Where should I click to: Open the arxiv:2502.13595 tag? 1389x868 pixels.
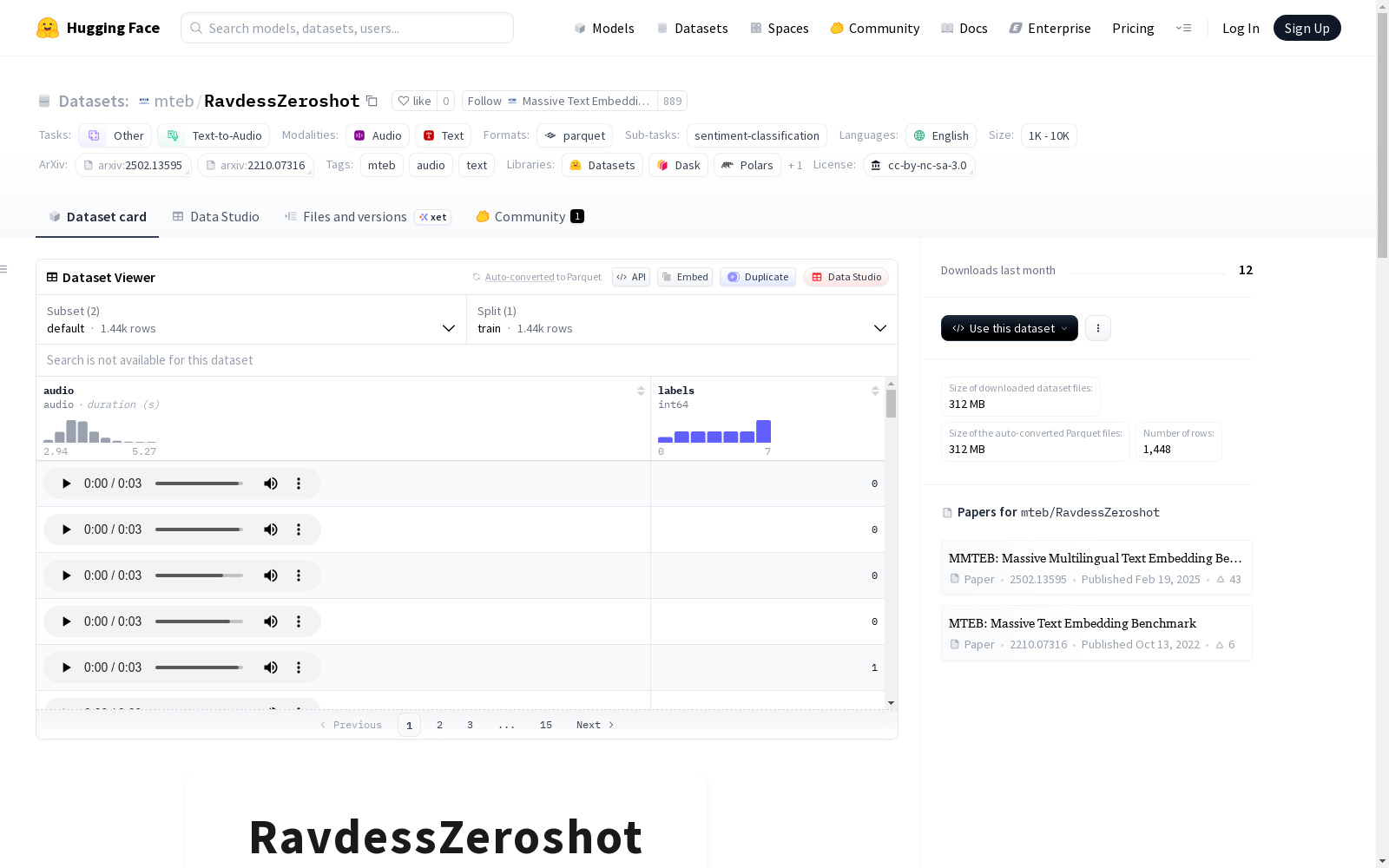tap(133, 165)
